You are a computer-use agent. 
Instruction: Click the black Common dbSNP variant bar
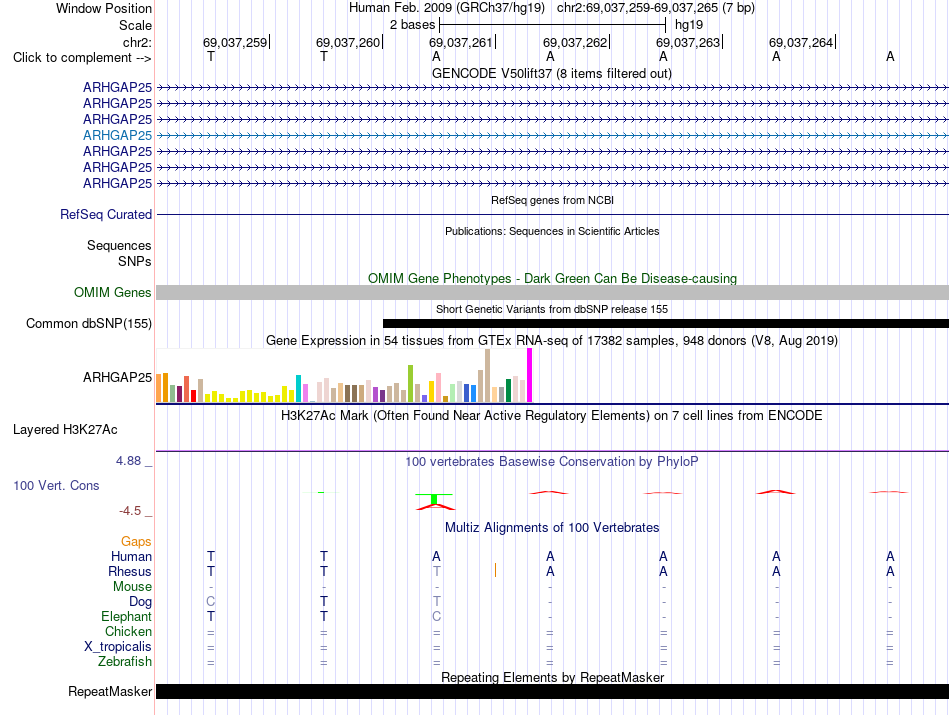pyautogui.click(x=666, y=324)
